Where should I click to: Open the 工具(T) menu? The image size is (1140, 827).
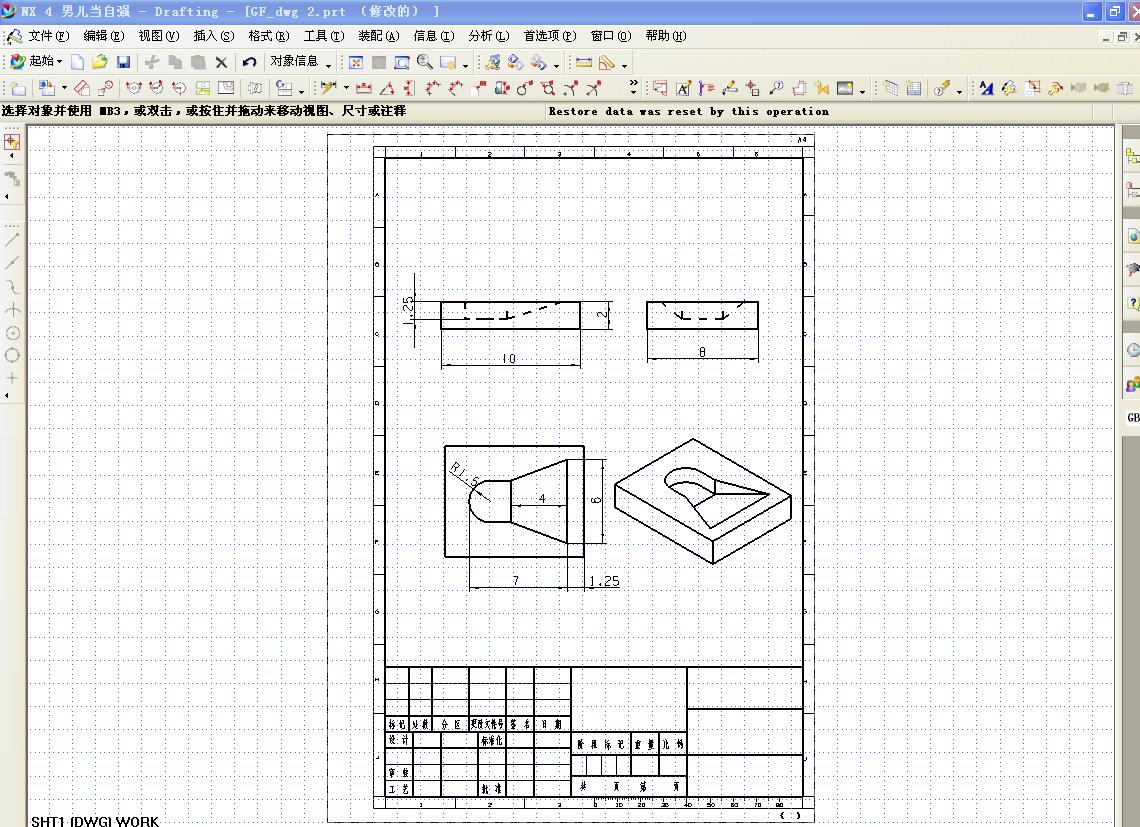[x=324, y=36]
